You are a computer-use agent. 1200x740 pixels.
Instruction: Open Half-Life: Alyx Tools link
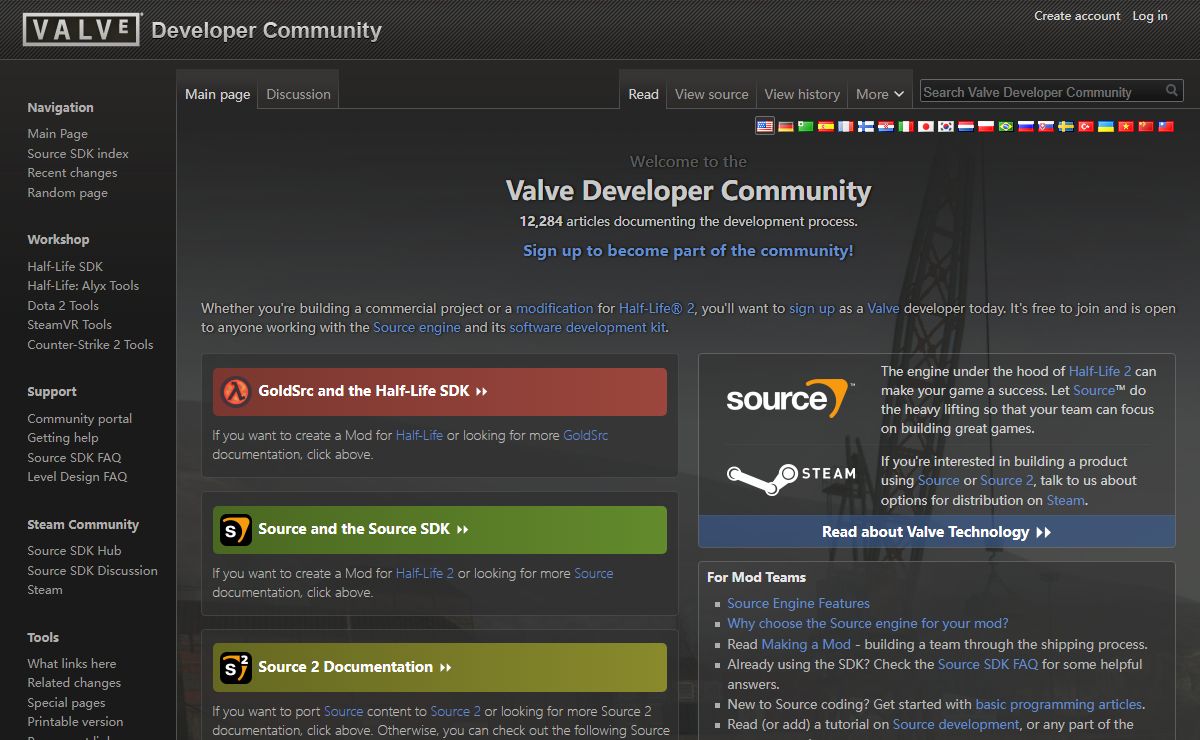click(83, 285)
